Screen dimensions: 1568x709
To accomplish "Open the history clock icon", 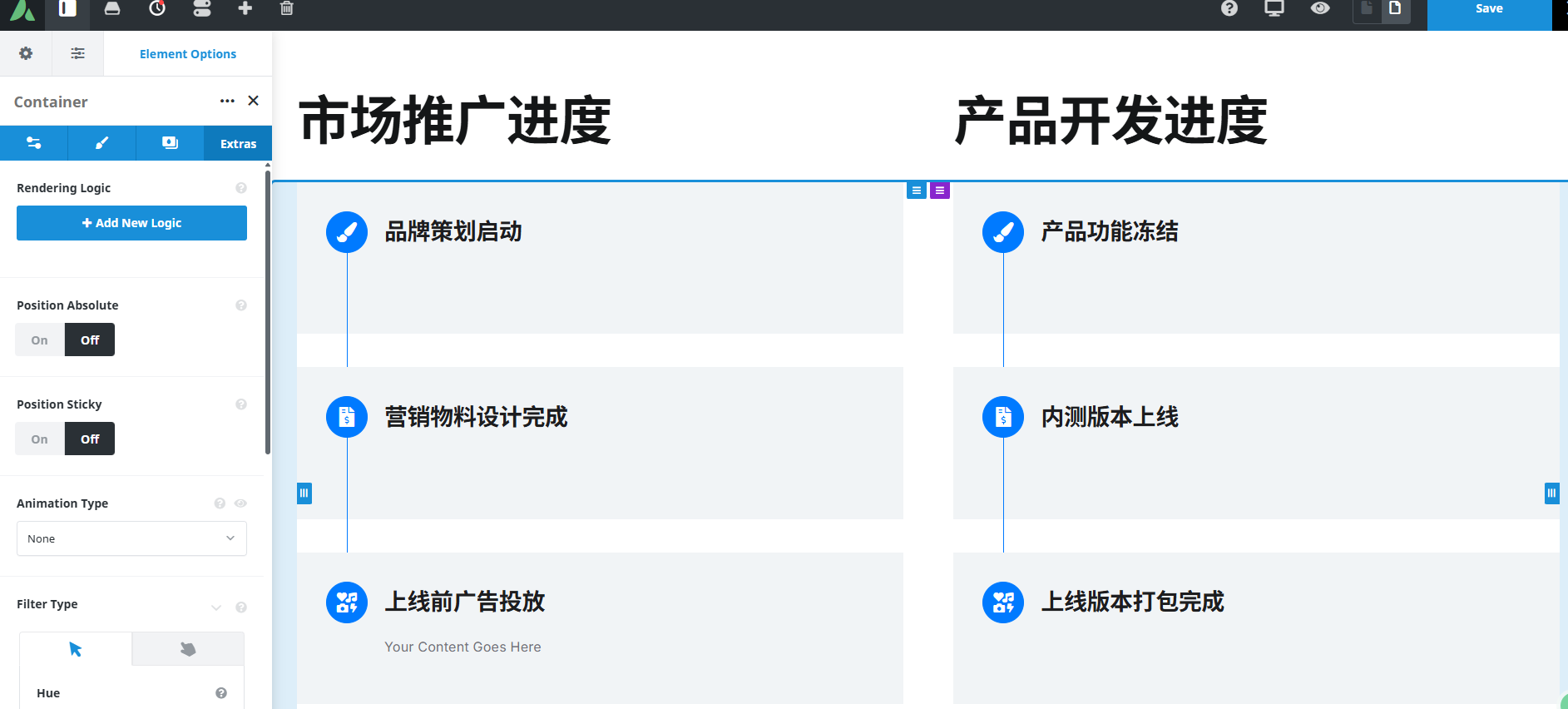I will point(157,9).
